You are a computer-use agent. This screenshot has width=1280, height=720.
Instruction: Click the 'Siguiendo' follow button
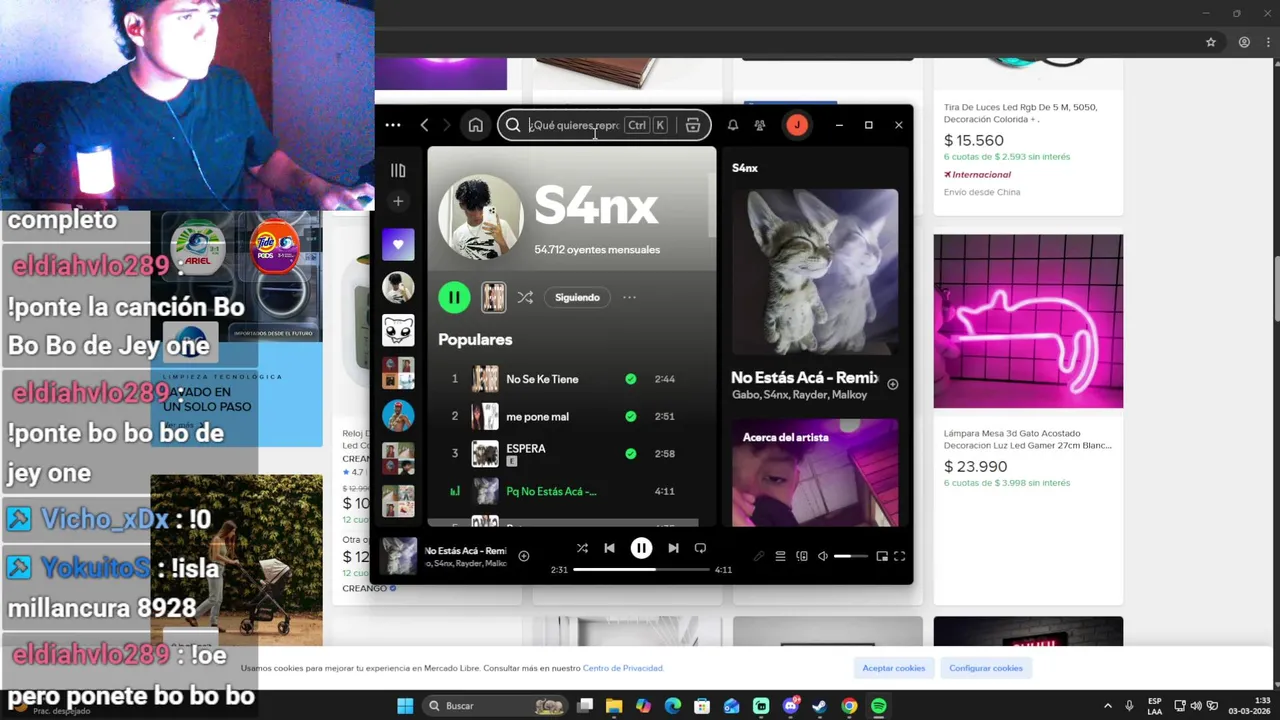pos(577,297)
